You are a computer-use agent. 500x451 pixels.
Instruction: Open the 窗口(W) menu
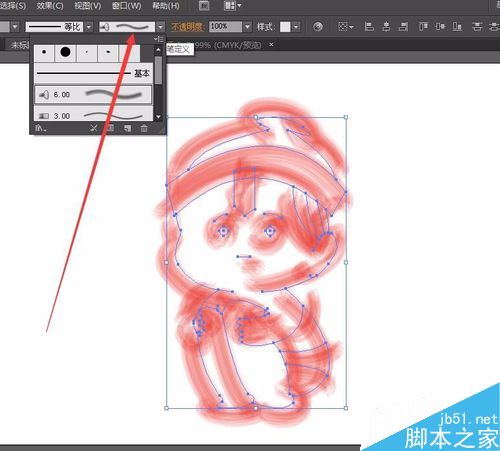[x=127, y=6]
